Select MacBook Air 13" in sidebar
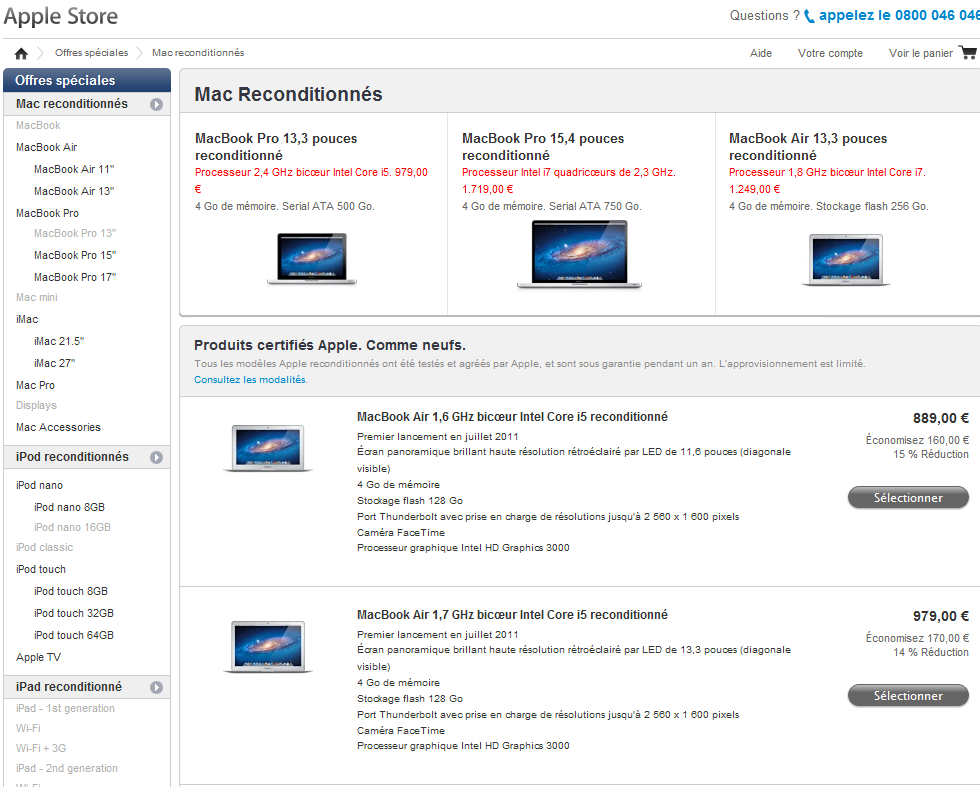 pyautogui.click(x=74, y=191)
